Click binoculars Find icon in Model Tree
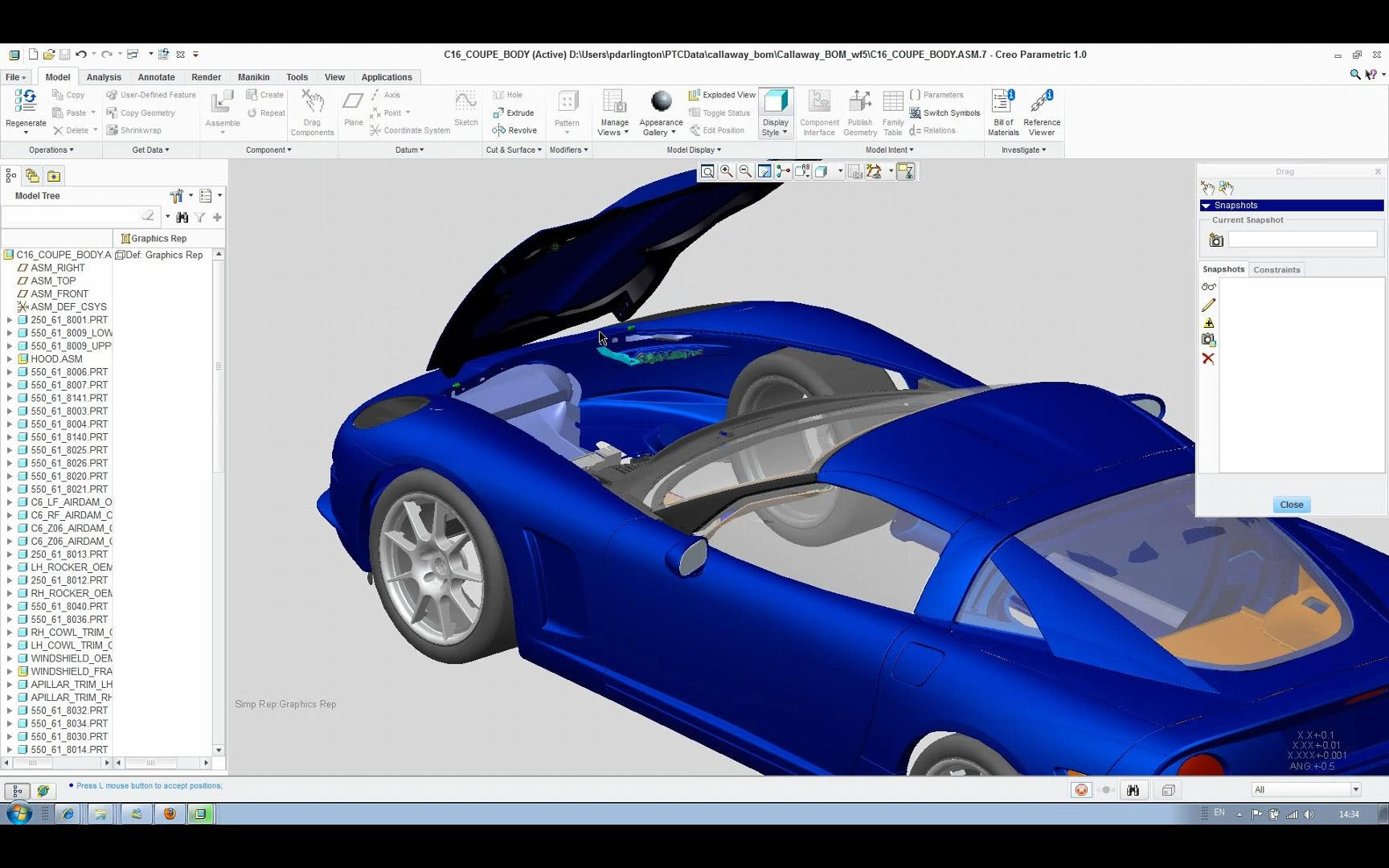Image resolution: width=1389 pixels, height=868 pixels. pos(182,217)
